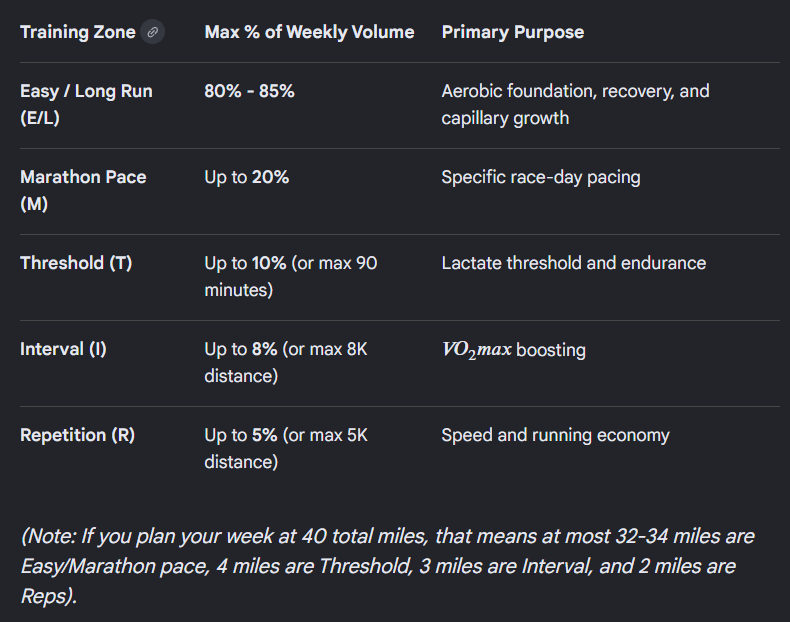Select the Easy / Long Run (E/L) cell
Screen dimensions: 790x622
tap(86, 104)
